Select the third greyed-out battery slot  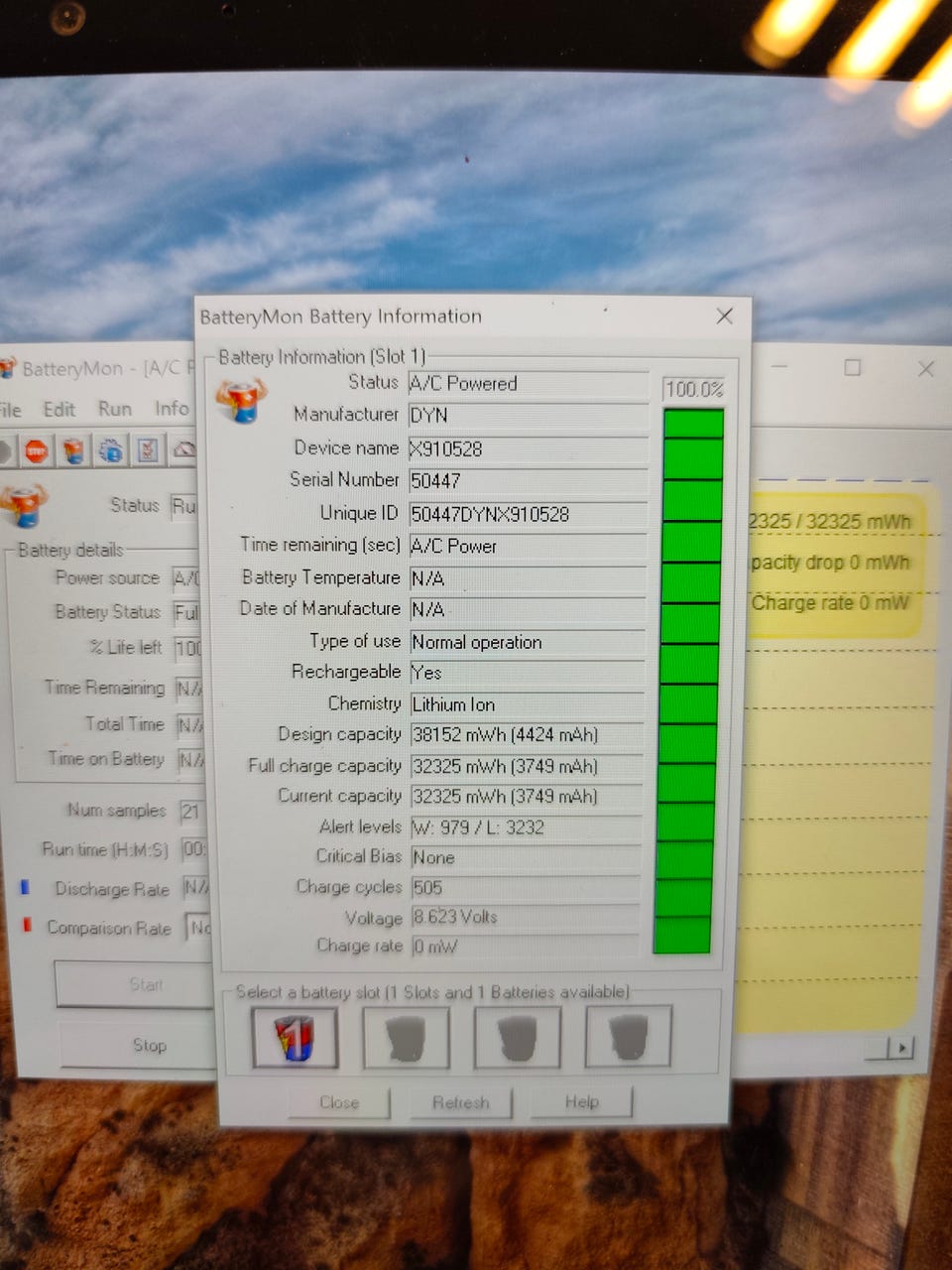[x=518, y=1038]
